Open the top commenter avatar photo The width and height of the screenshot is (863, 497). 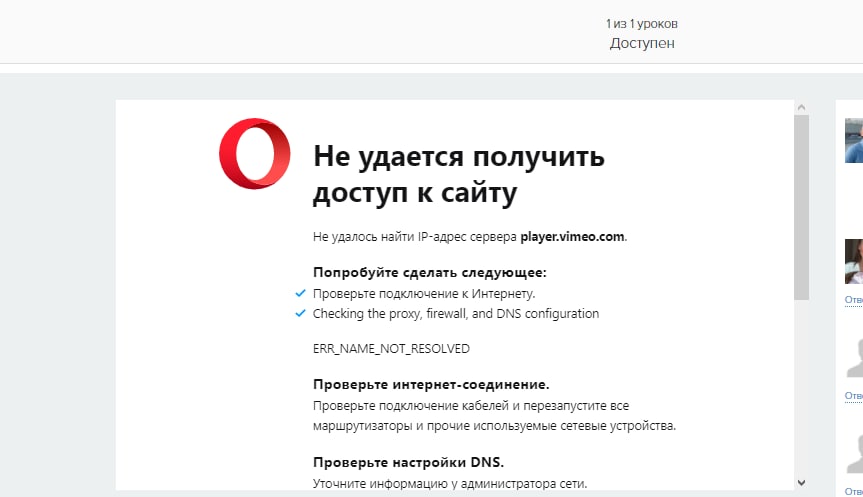854,140
